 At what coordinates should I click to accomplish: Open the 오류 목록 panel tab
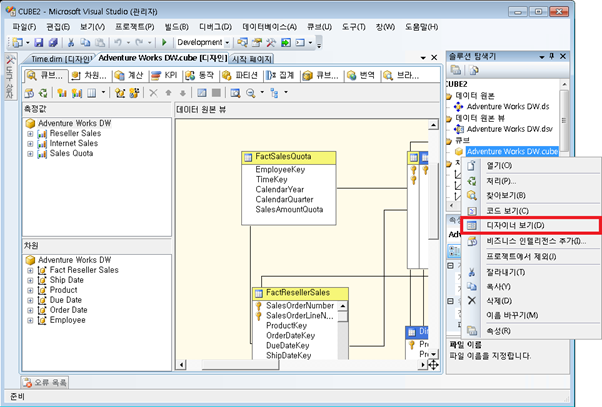click(x=45, y=382)
